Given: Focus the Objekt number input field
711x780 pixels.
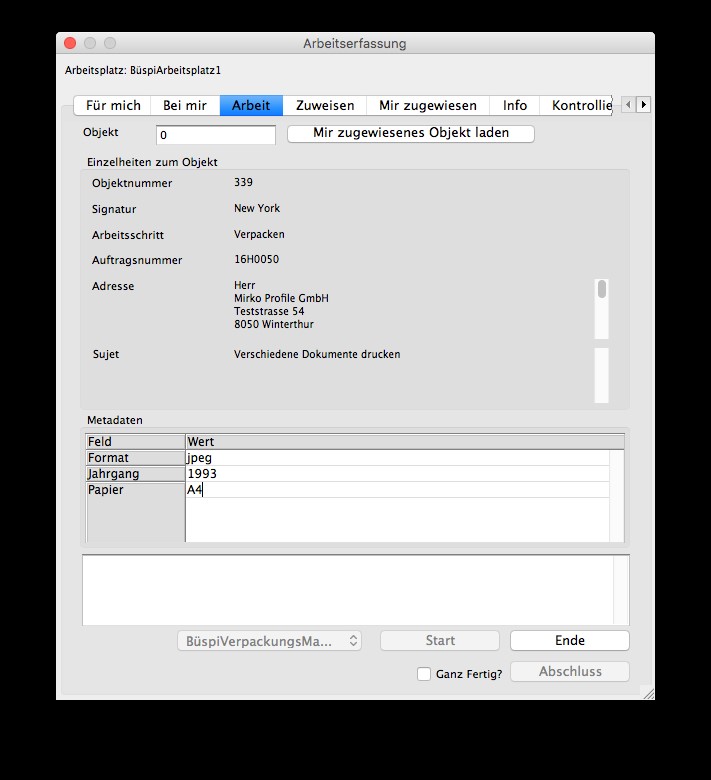Looking at the screenshot, I should [x=216, y=134].
